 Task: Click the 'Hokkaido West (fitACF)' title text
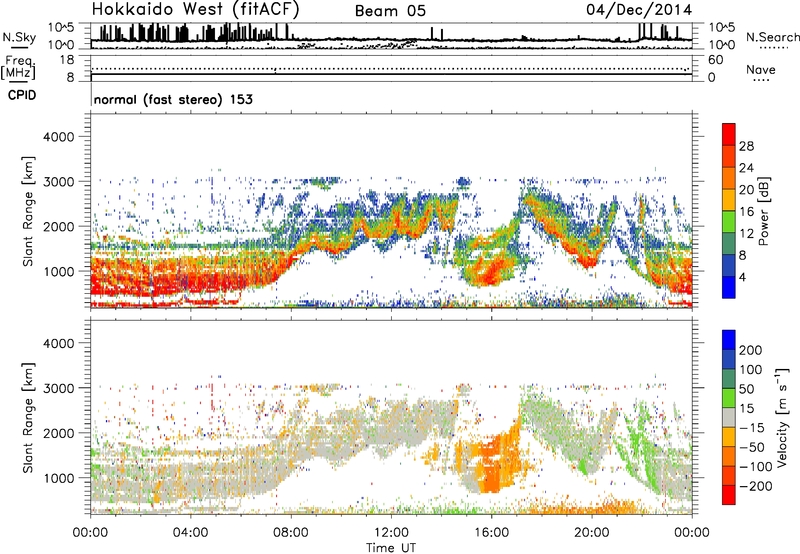coord(195,9)
